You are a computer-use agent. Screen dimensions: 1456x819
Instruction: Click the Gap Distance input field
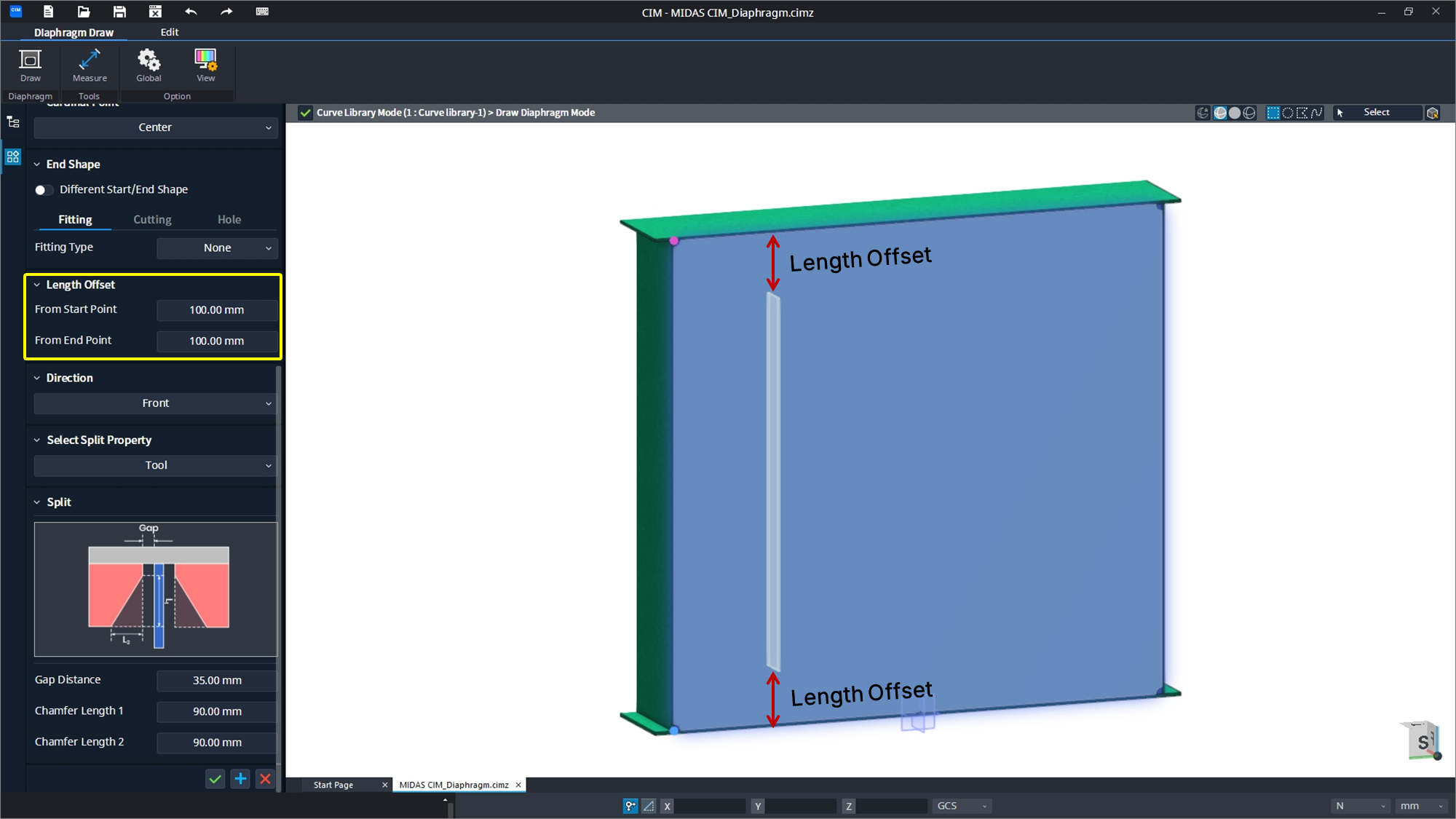[217, 681]
